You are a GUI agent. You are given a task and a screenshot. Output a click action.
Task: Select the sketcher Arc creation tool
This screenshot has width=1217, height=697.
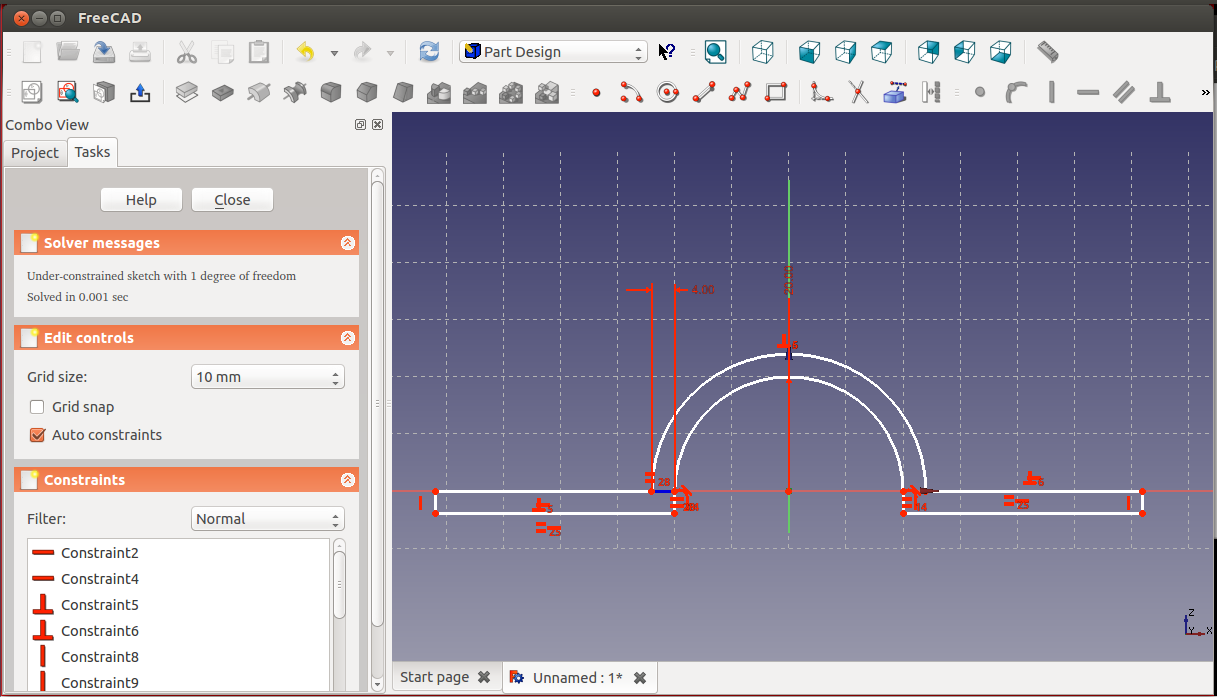click(631, 93)
